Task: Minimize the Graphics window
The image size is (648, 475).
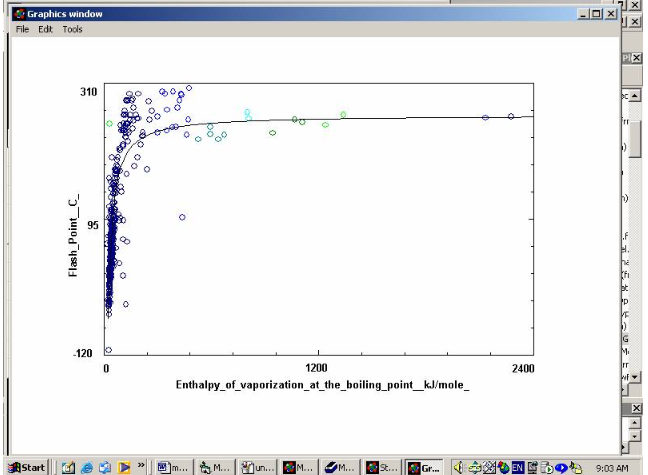Action: point(584,14)
